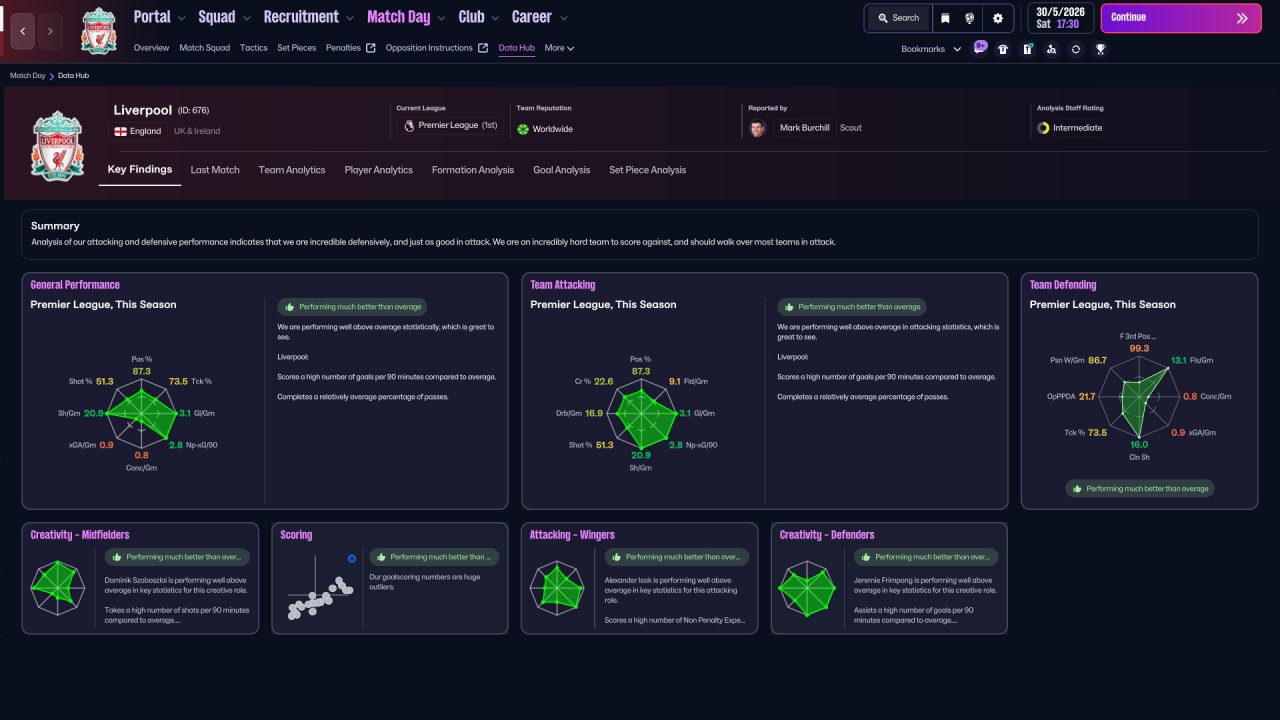Click the thumbs-up icon in Team Defending
The image size is (1280, 720).
1078,489
